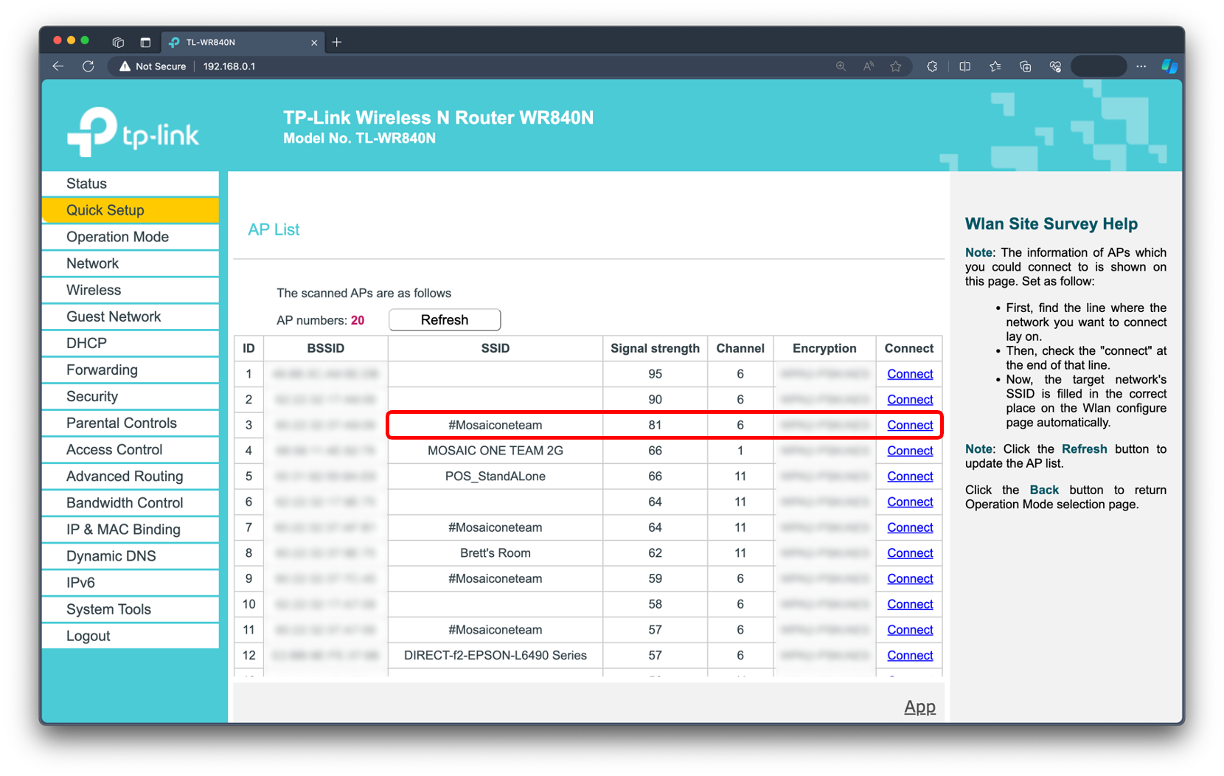Connect to #Mosaiconeteam with signal 81
Viewport: 1224px width, 776px height.
[909, 425]
